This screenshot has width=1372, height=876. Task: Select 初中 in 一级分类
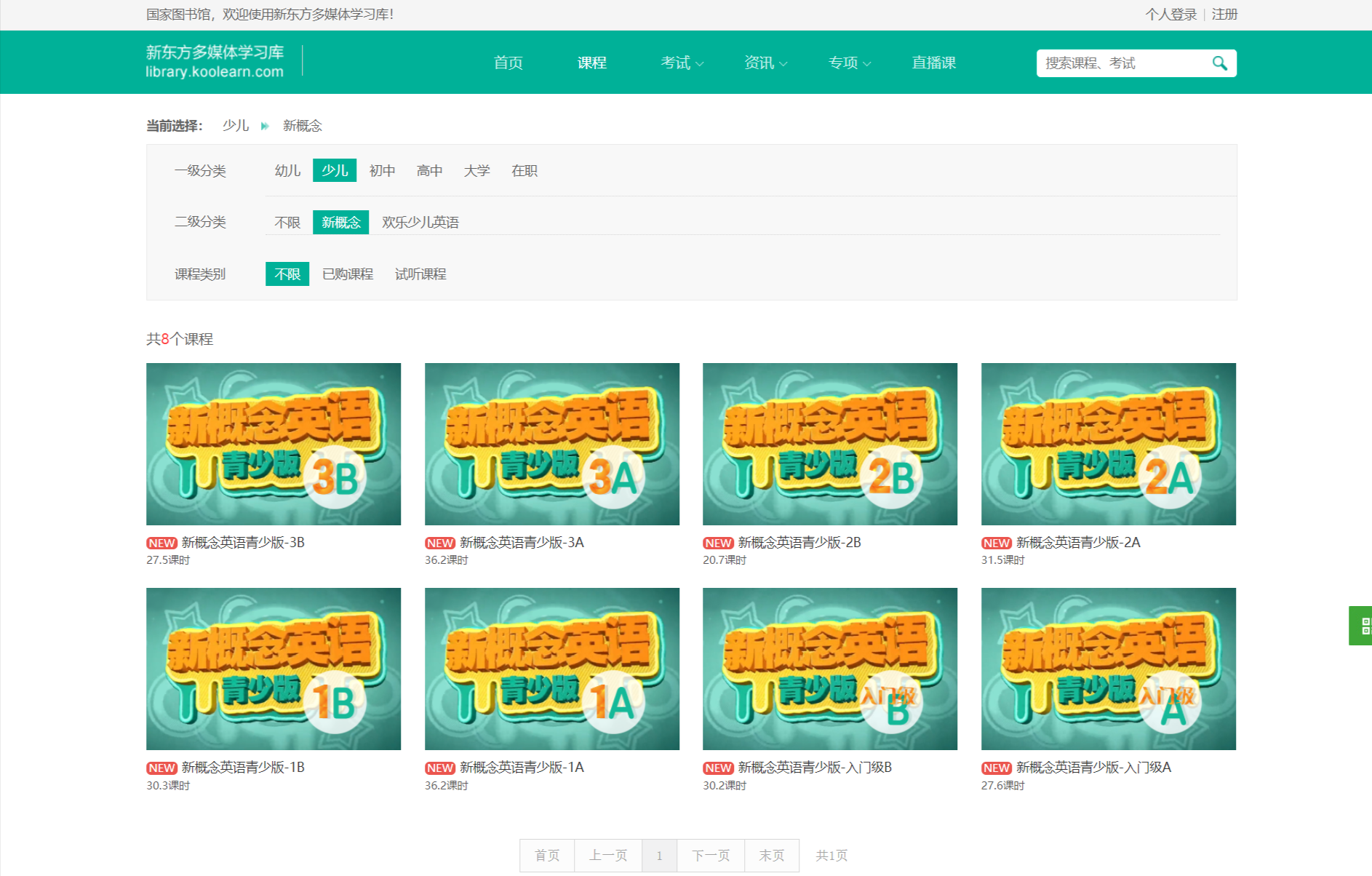(382, 170)
